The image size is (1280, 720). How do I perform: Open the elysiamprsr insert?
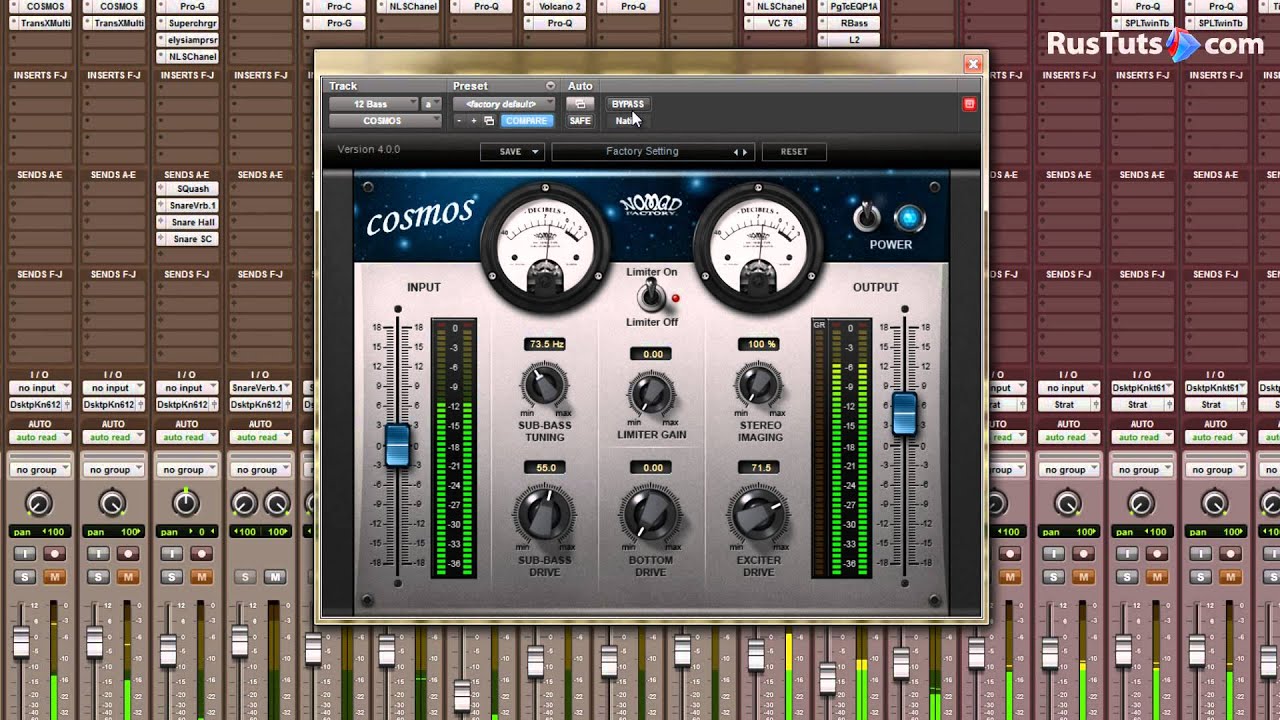point(187,40)
